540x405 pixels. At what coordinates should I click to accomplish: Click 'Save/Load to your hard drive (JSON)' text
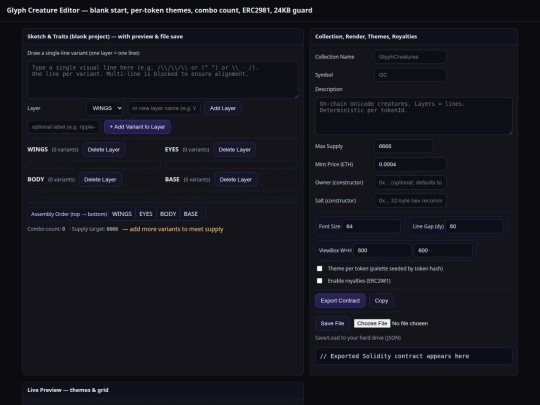coord(358,338)
